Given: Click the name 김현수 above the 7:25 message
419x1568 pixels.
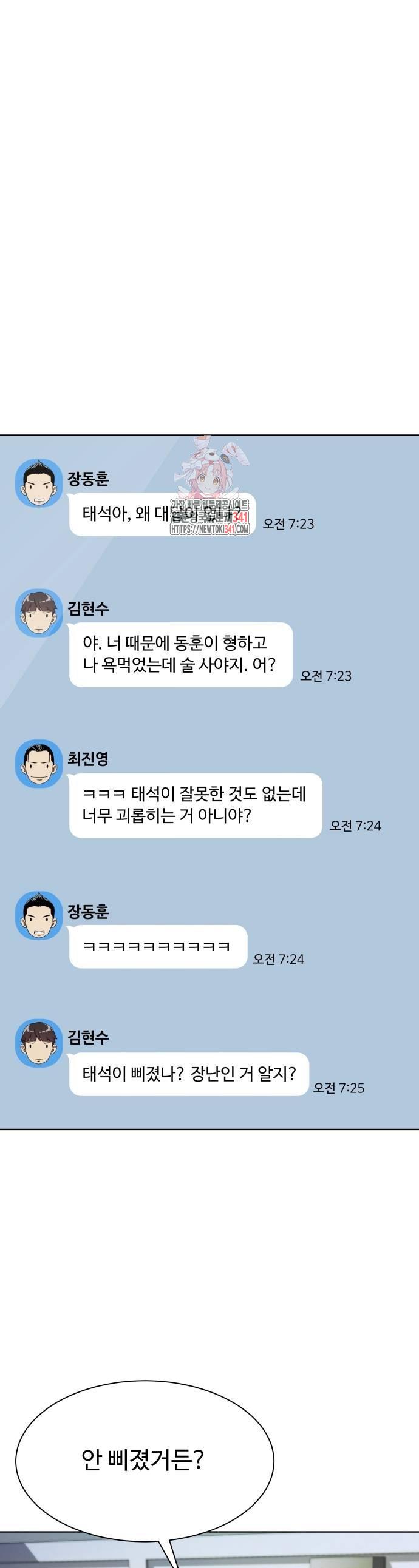Looking at the screenshot, I should click(x=87, y=1037).
